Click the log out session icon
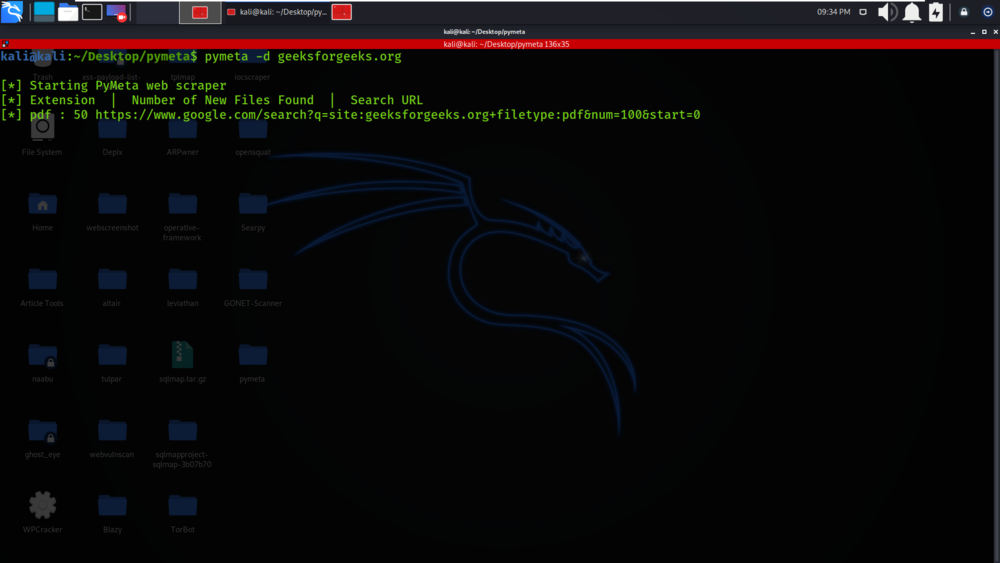1000x563 pixels. (988, 12)
